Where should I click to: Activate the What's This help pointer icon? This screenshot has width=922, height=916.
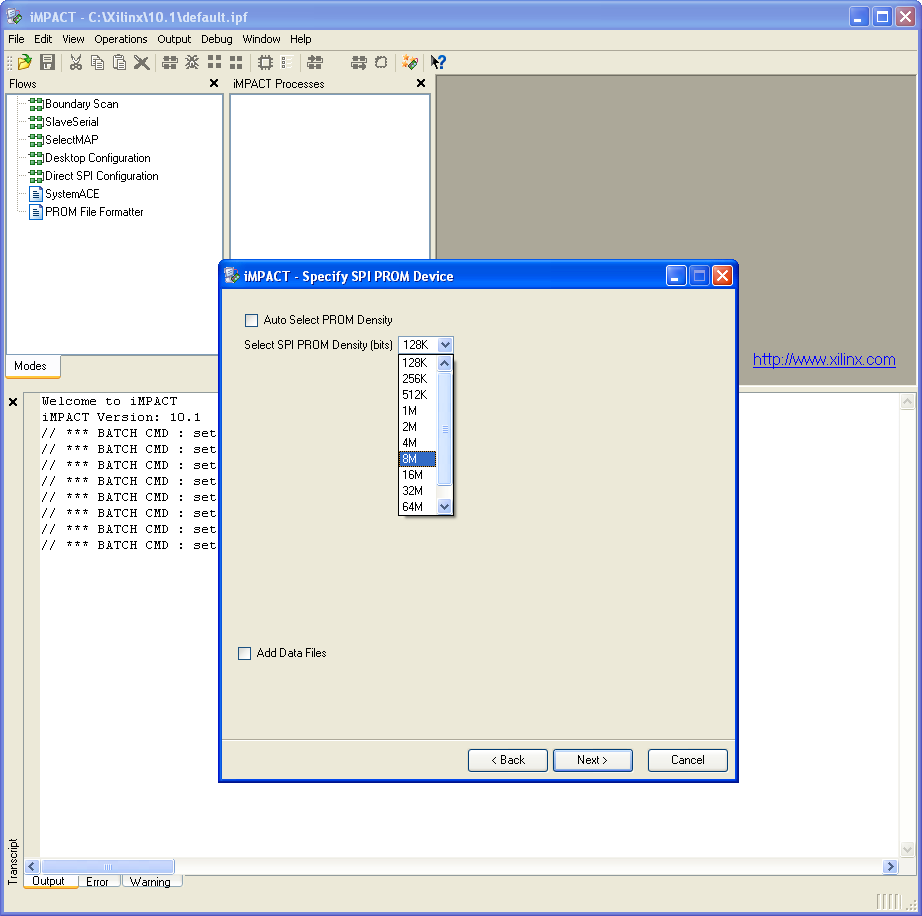click(x=438, y=62)
